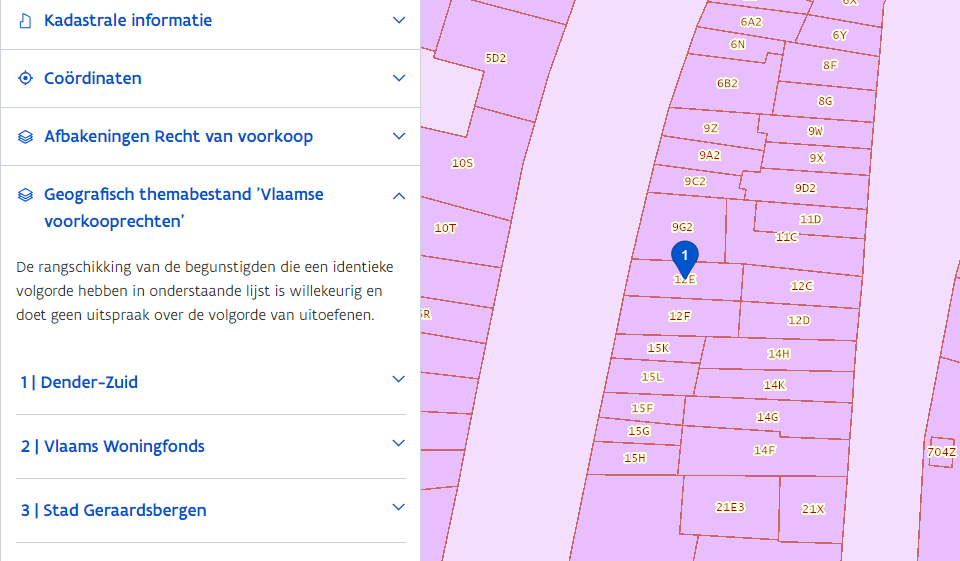Click the Afbakeningen Recht van voorkoop layers icon
Viewport: 960px width, 561px height.
coord(26,136)
